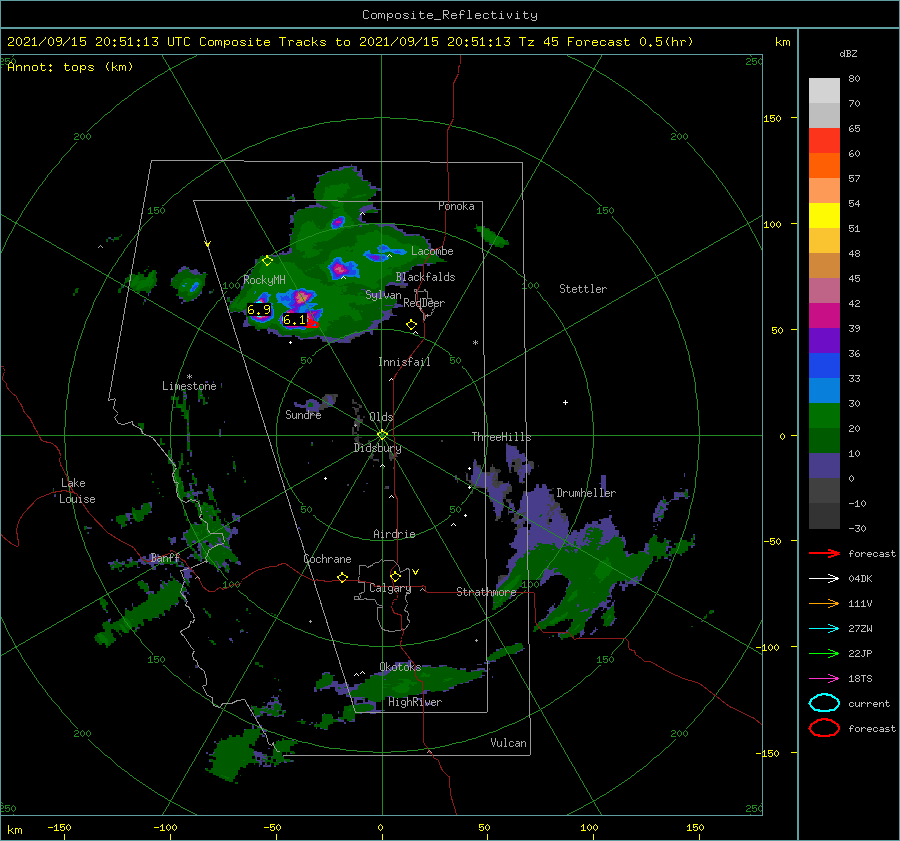
Task: Click the Sundre label
Action: pyautogui.click(x=303, y=414)
